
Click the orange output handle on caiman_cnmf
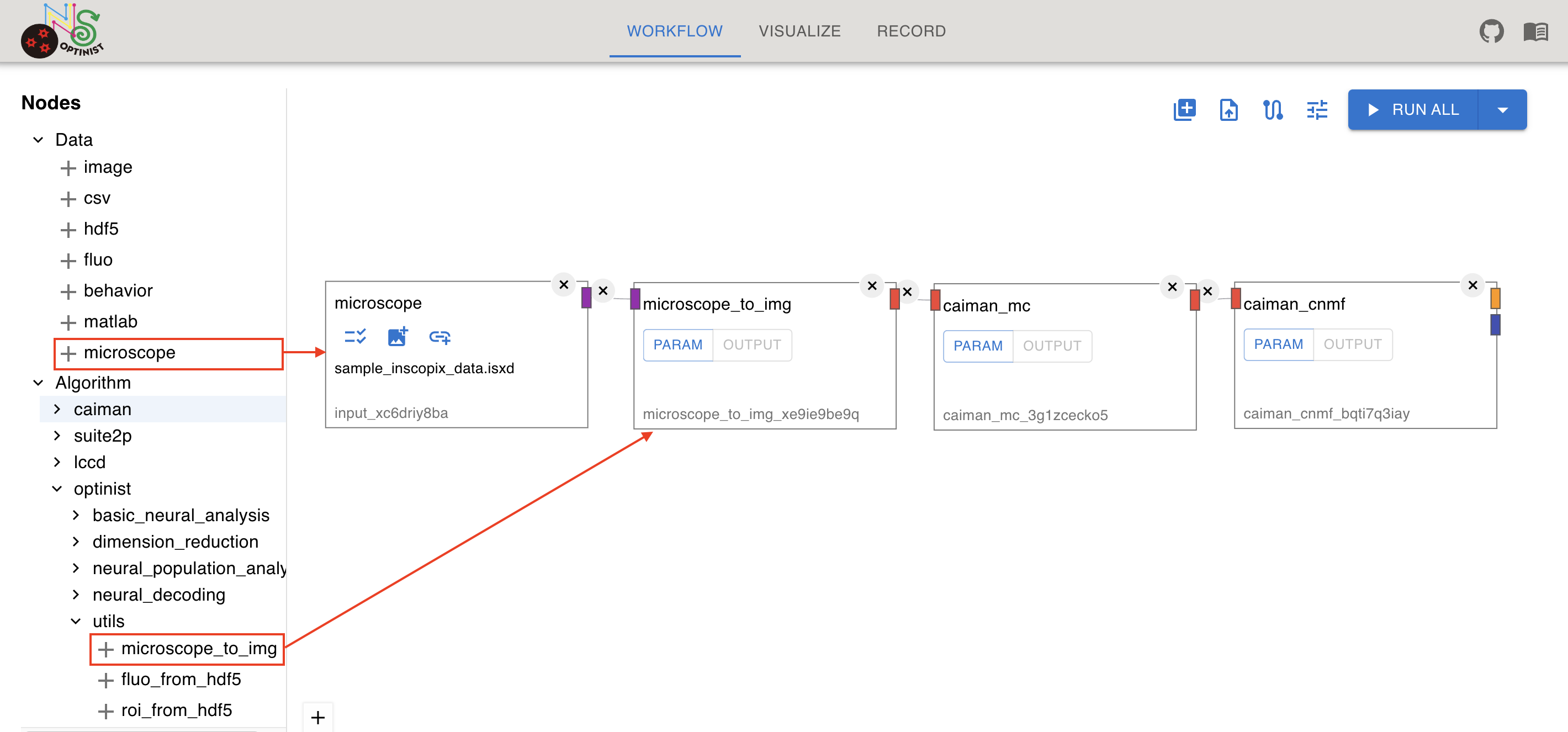pyautogui.click(x=1495, y=299)
